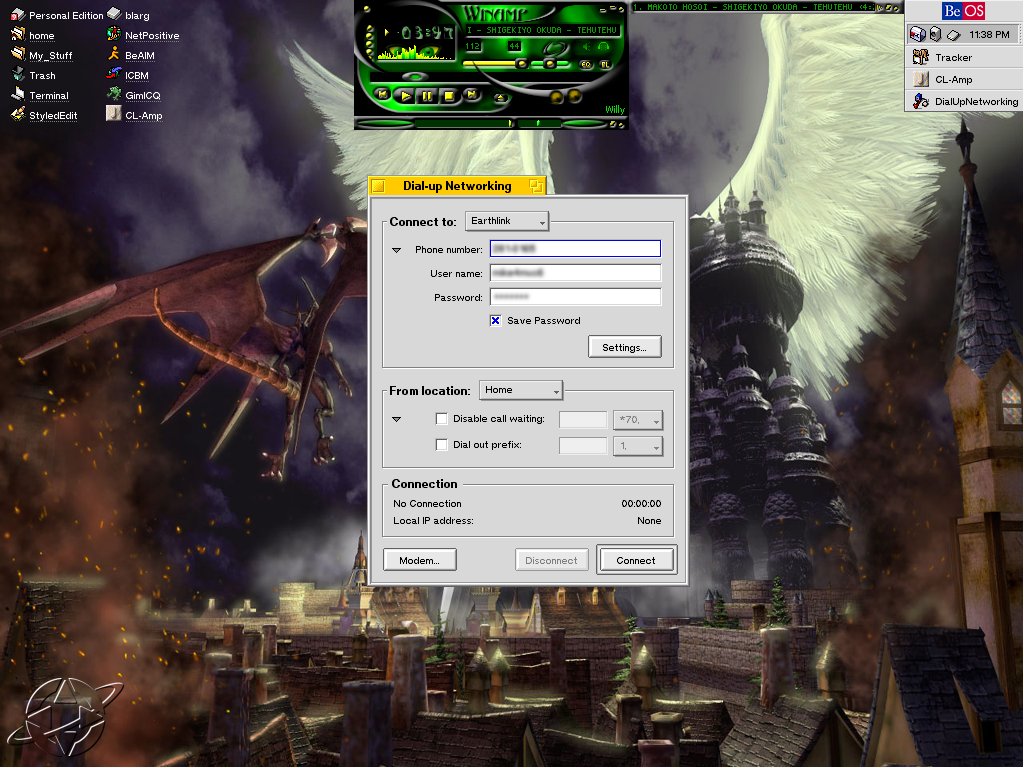Launch ICBM from the desktop
Image resolution: width=1024 pixels, height=768 pixels.
114,74
